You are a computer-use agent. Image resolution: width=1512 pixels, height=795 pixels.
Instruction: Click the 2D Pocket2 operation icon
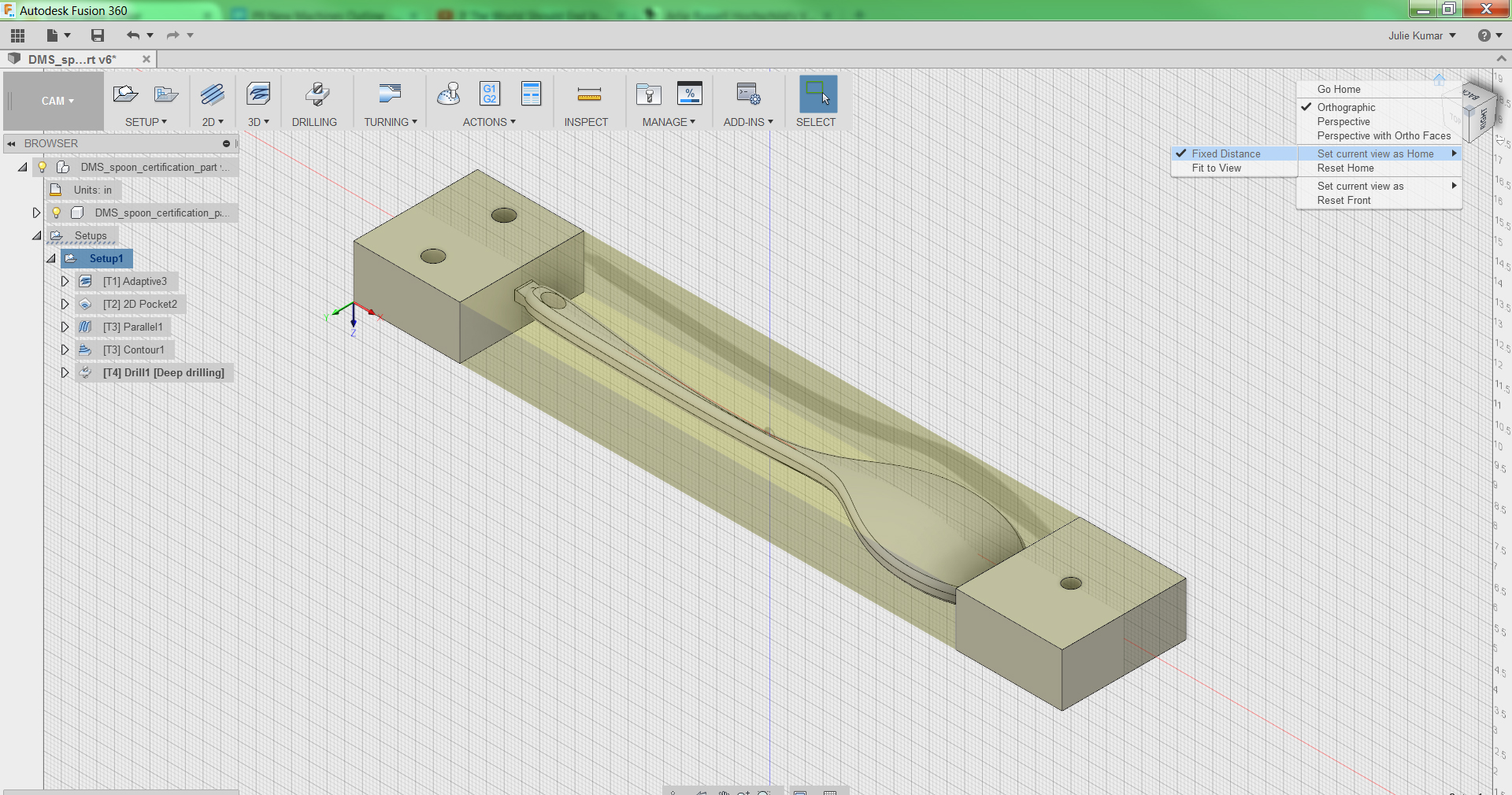point(86,305)
